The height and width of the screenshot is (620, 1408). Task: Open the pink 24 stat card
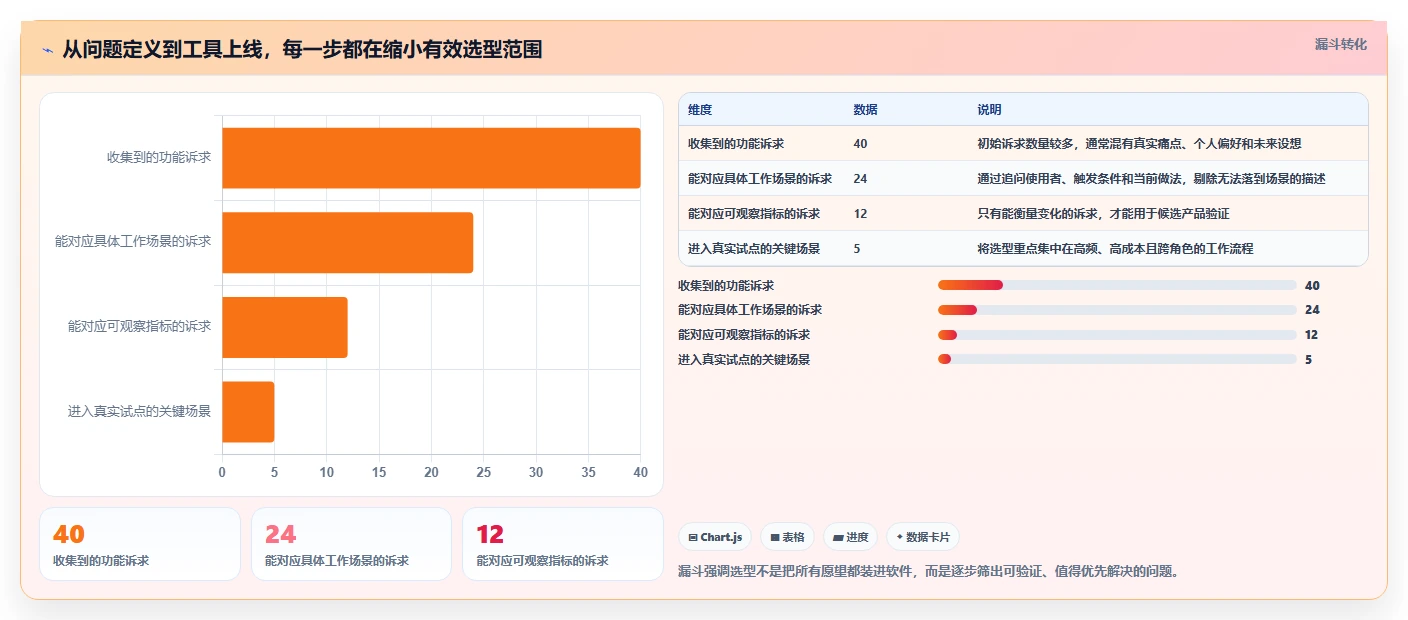(352, 544)
